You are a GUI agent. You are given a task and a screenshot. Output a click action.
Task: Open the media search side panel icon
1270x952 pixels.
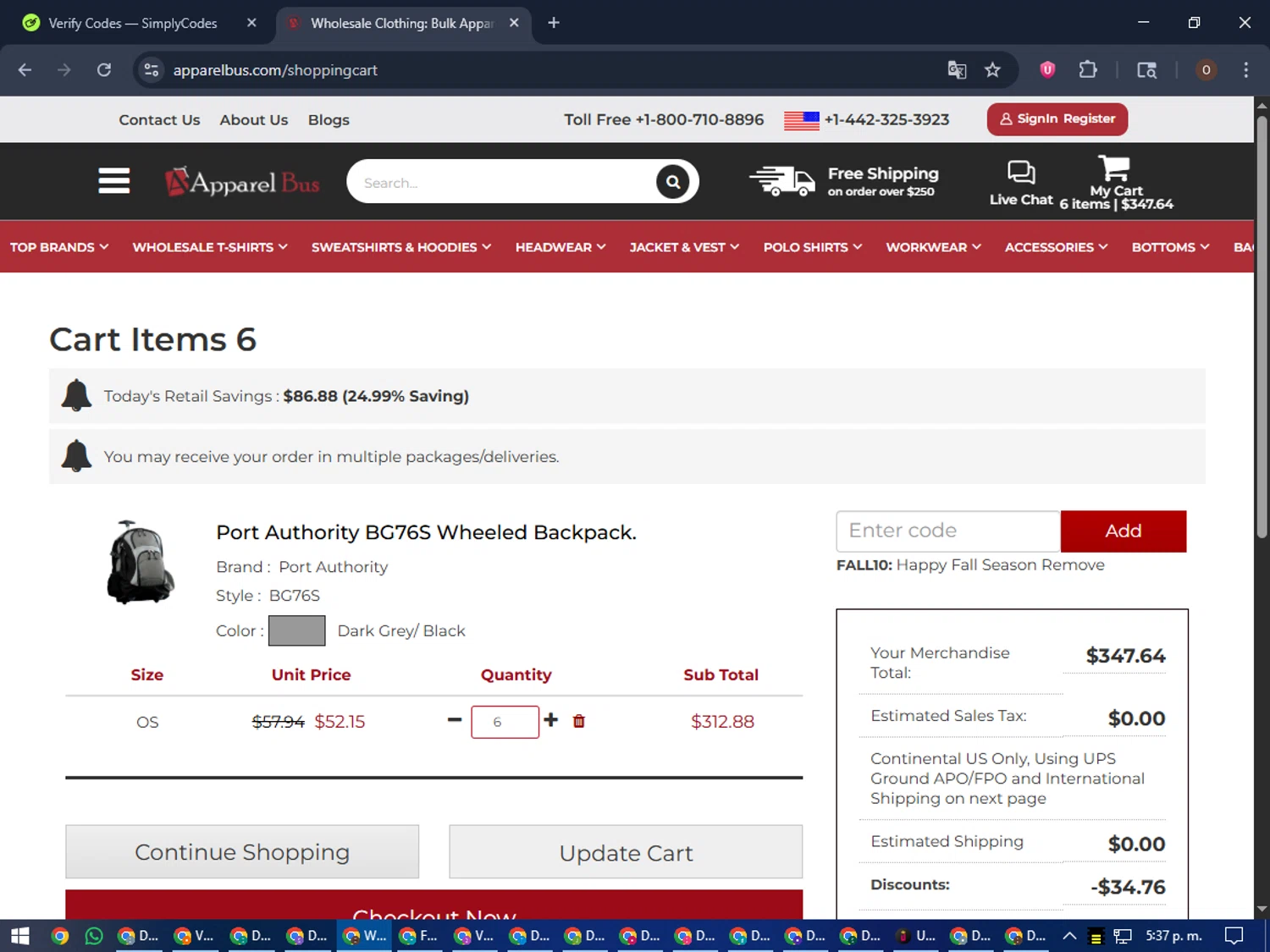(1146, 70)
